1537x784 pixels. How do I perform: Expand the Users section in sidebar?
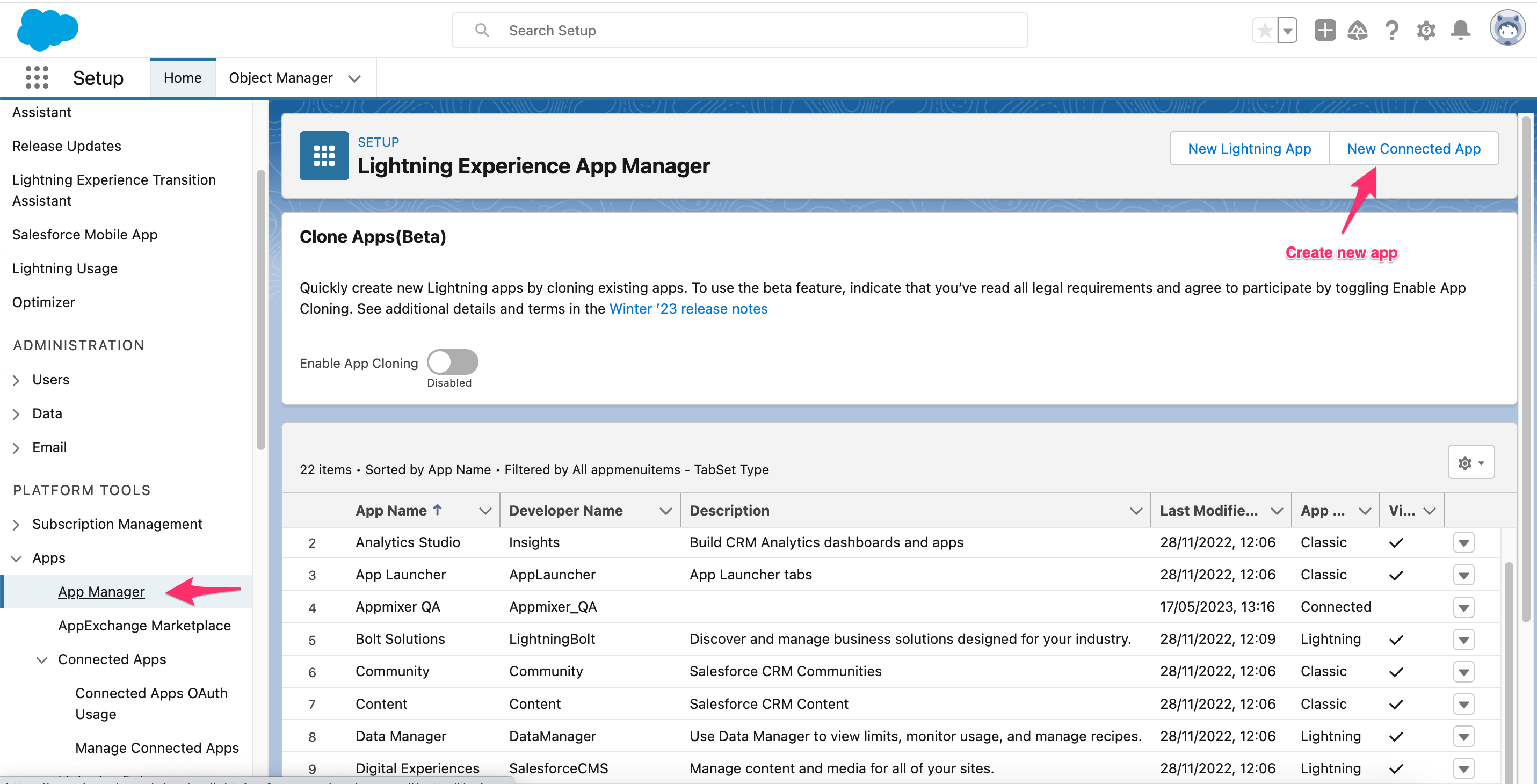[x=16, y=380]
